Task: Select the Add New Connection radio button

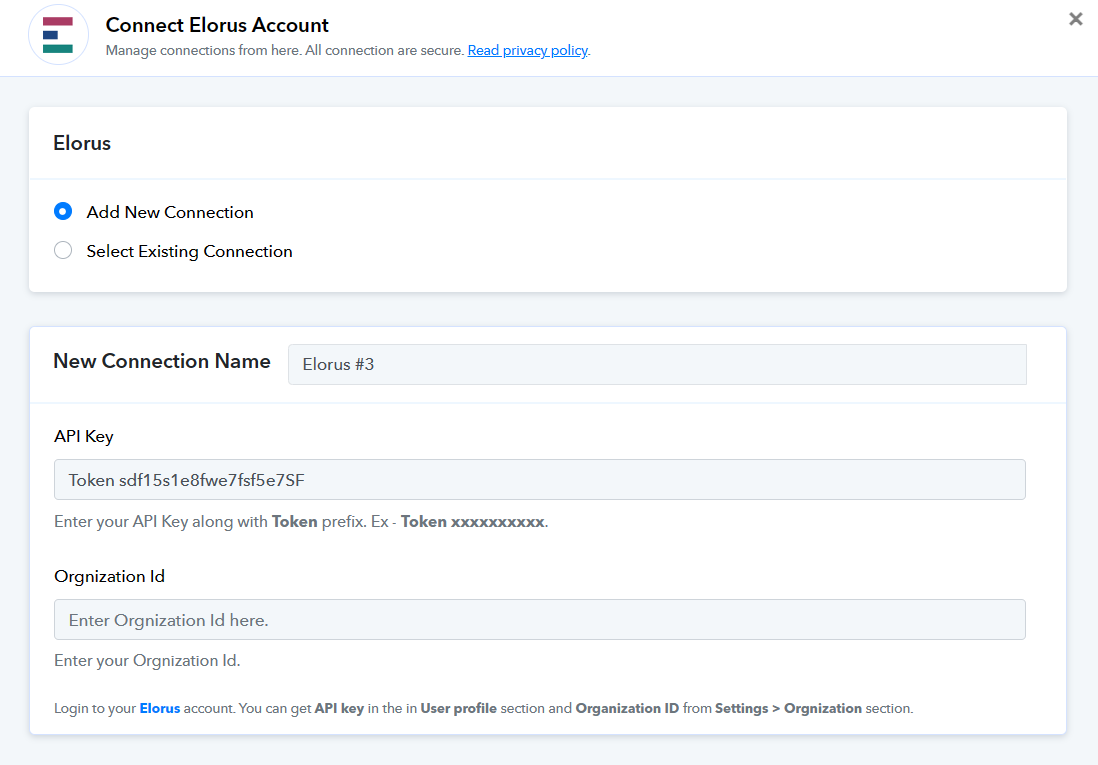Action: pos(63,212)
